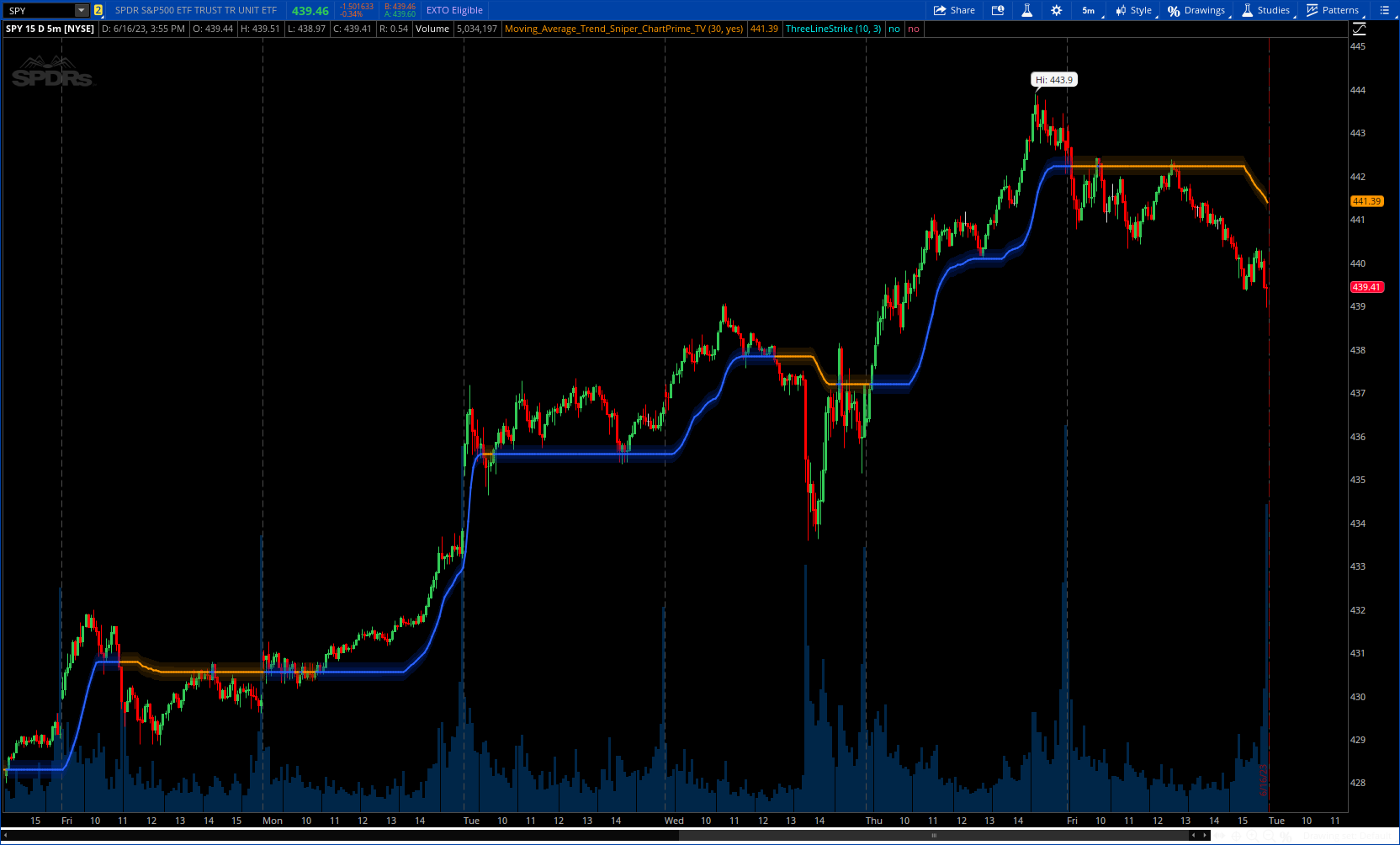This screenshot has width=1400, height=845.
Task: Click the Mon label on the time axis
Action: tap(273, 821)
